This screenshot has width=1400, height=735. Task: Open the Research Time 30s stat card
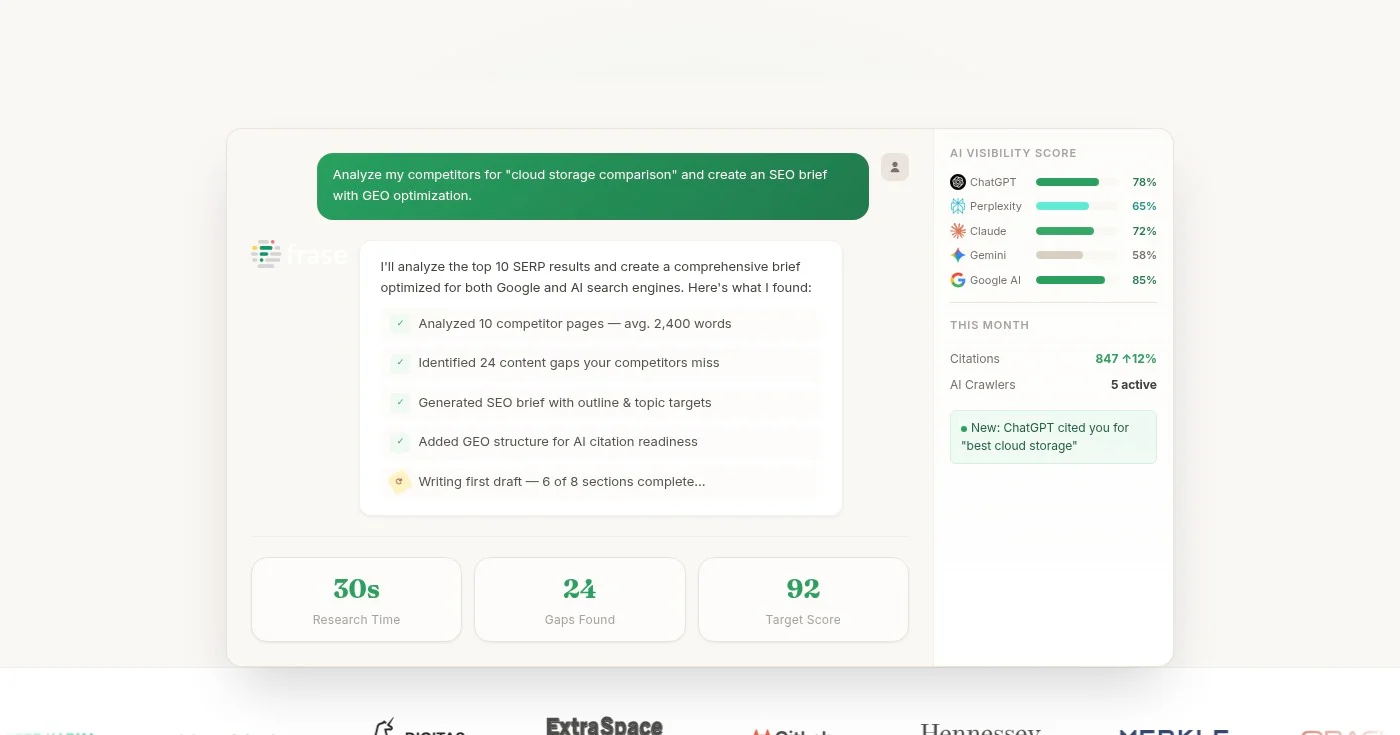(x=356, y=599)
